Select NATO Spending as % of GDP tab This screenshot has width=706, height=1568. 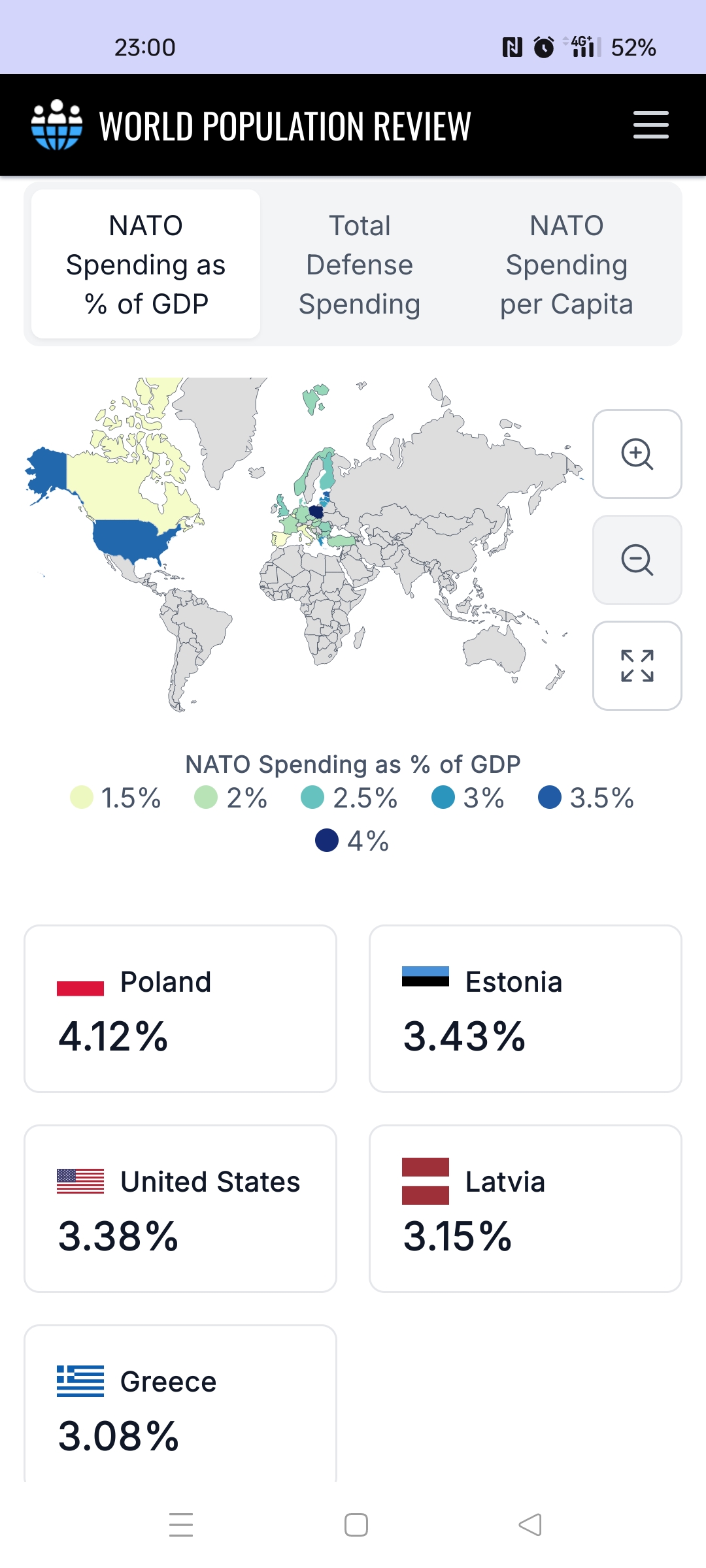[x=146, y=265]
